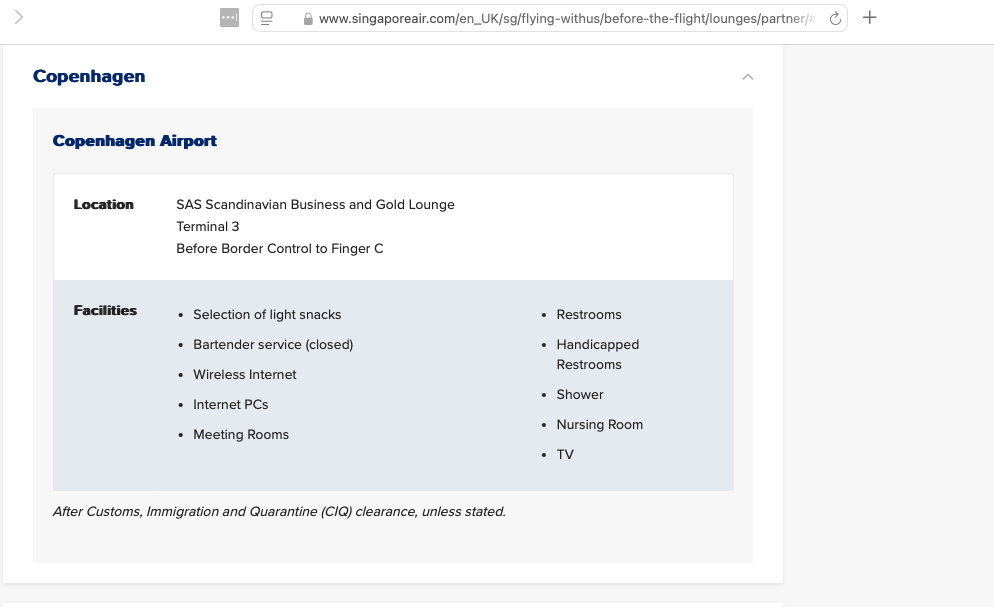Click the Nursing Room facility item
994x607 pixels.
tap(600, 425)
